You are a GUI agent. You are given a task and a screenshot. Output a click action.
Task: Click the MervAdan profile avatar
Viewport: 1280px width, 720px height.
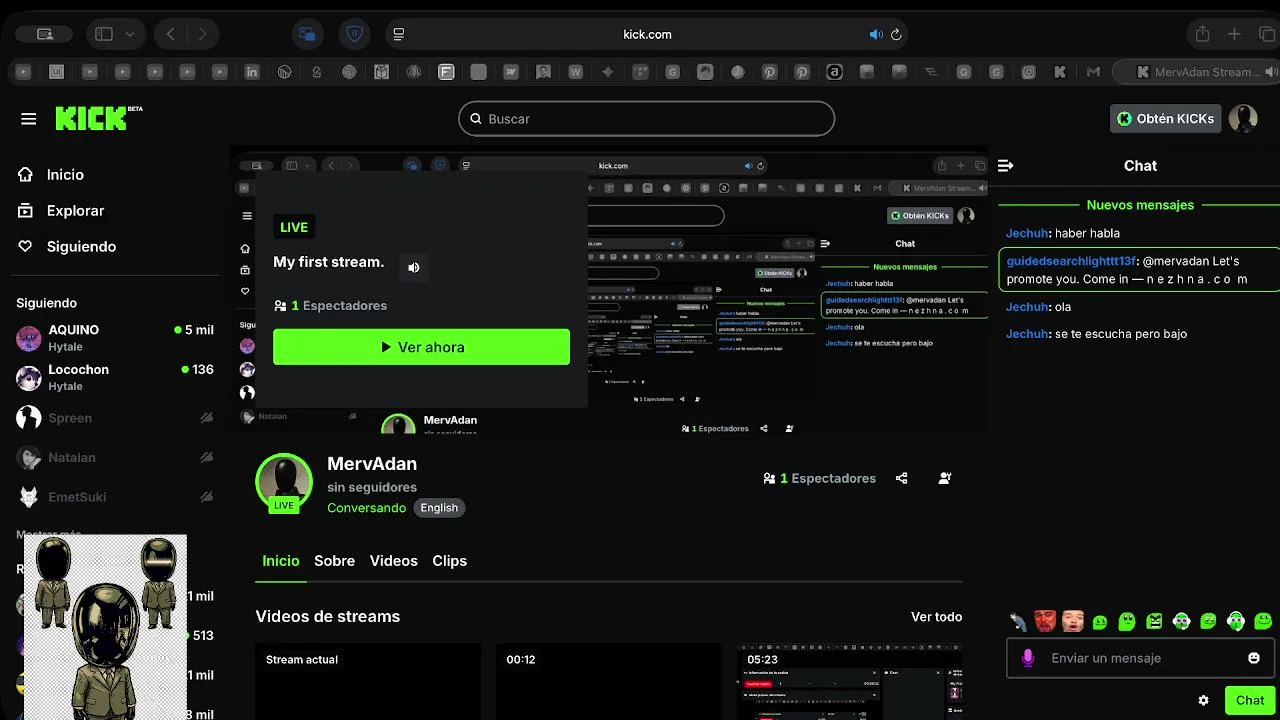pyautogui.click(x=284, y=481)
